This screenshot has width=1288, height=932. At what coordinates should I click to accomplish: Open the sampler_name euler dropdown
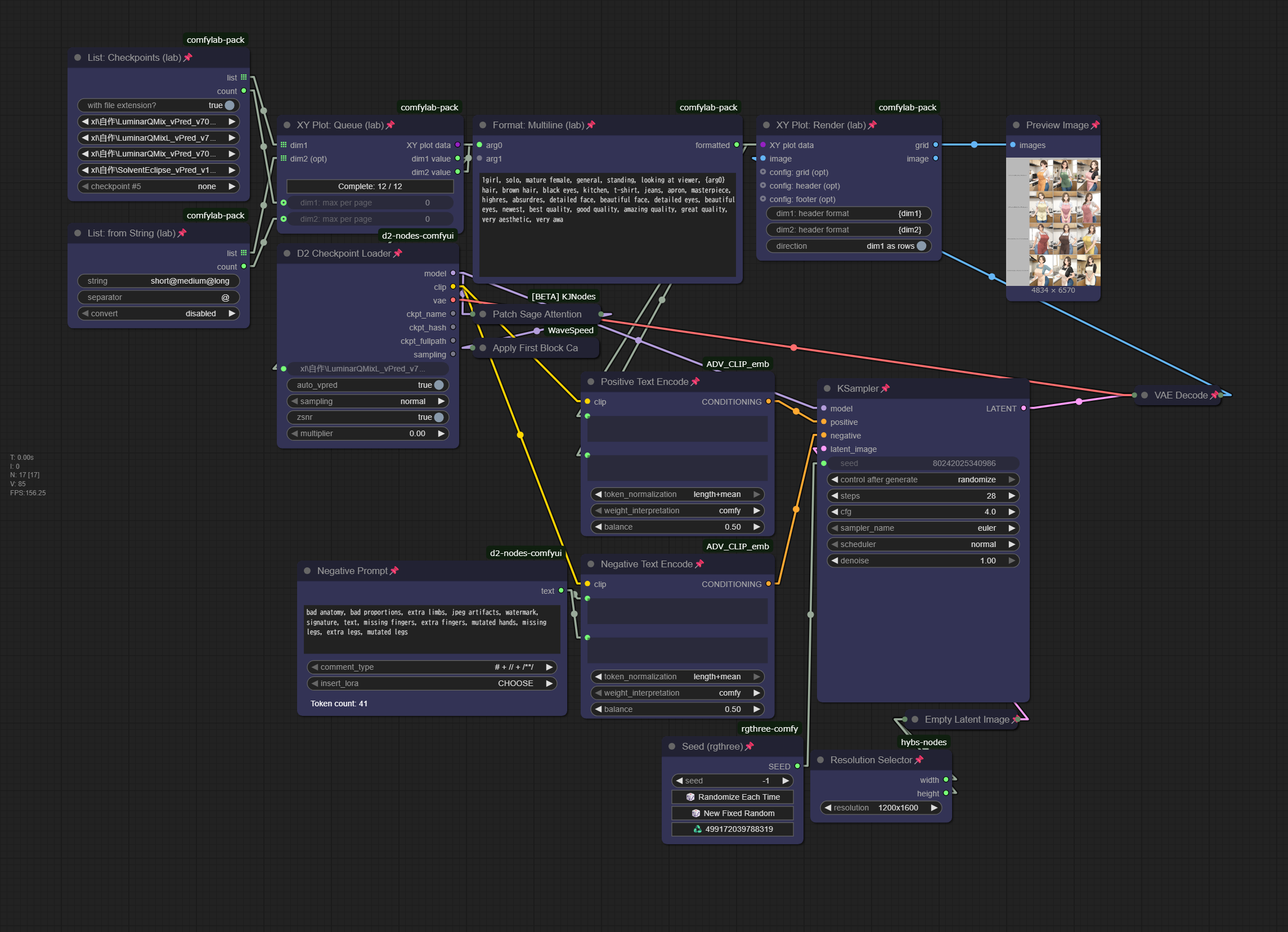tap(922, 528)
